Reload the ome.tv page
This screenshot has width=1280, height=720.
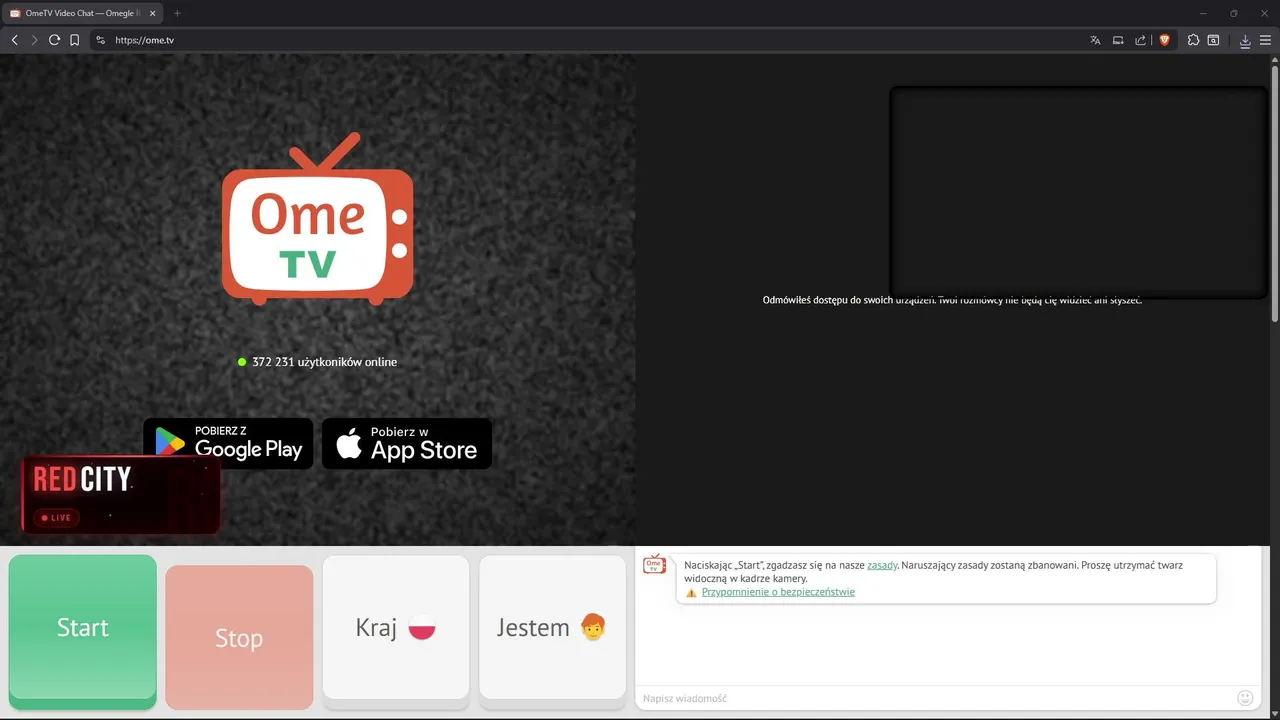(54, 40)
